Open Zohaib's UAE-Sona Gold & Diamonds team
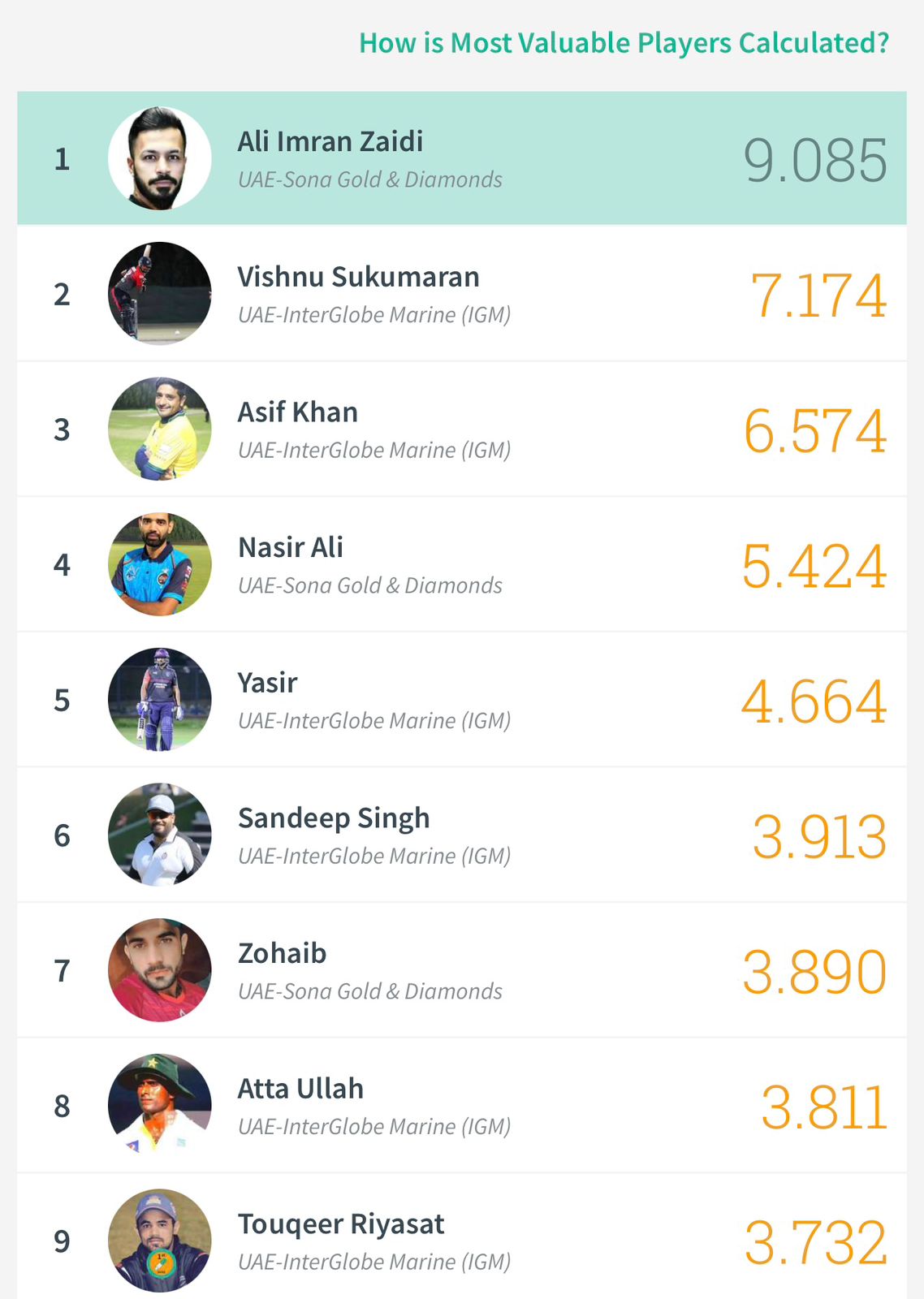Image resolution: width=924 pixels, height=1299 pixels. click(370, 991)
